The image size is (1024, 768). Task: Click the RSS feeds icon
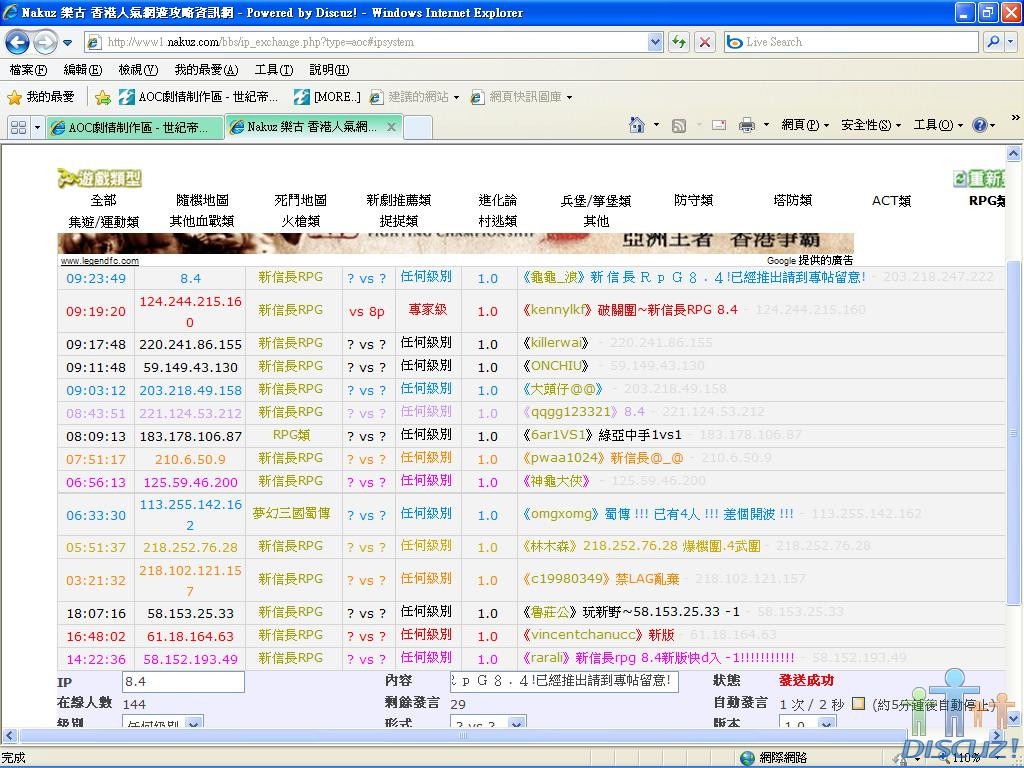pyautogui.click(x=679, y=125)
